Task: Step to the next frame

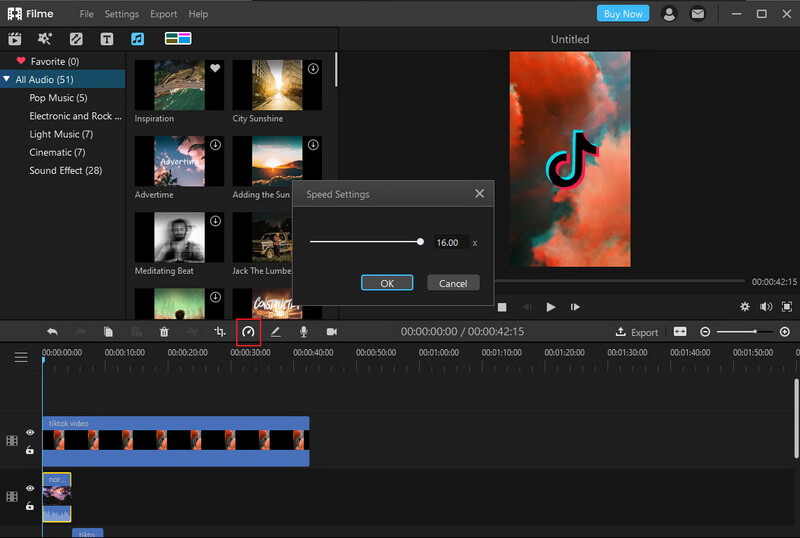Action: pyautogui.click(x=575, y=307)
